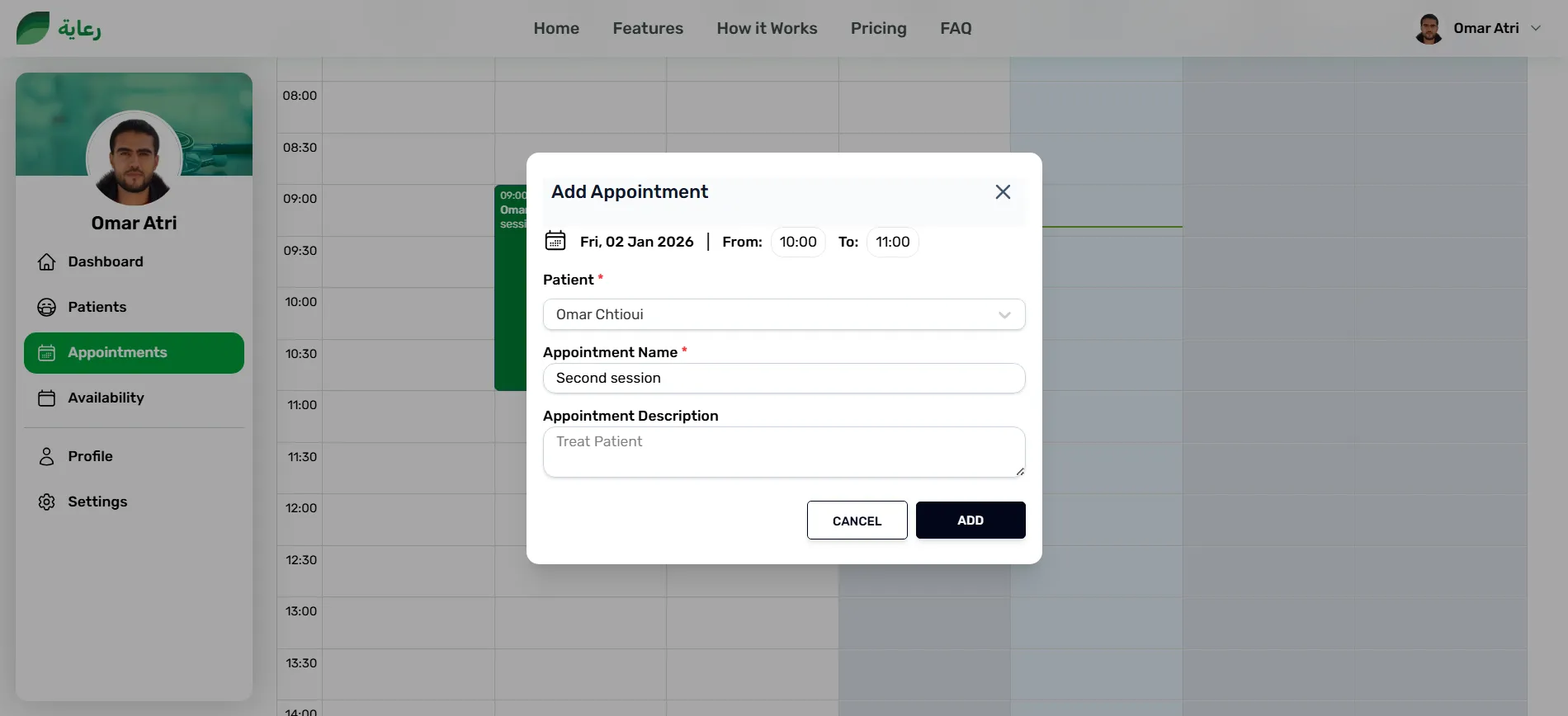Click the Settings gear icon
The image size is (1568, 716).
point(47,502)
